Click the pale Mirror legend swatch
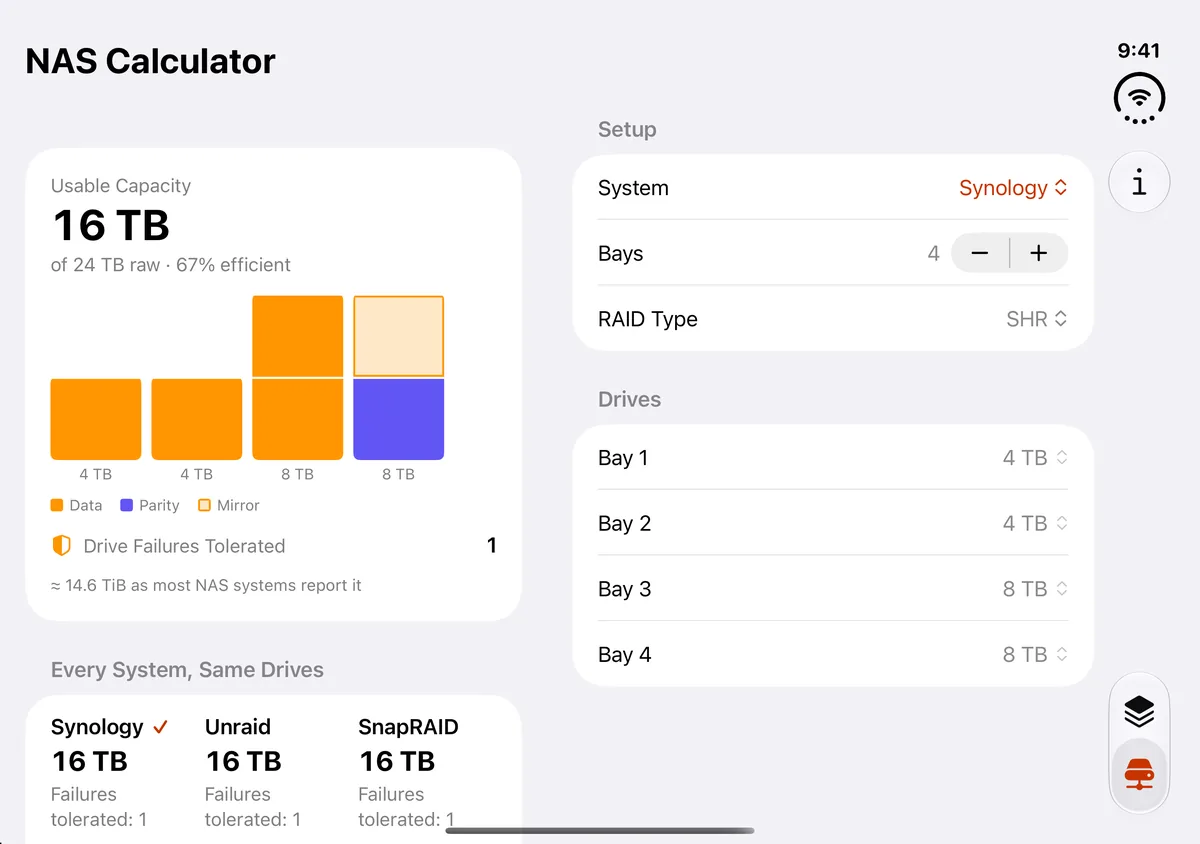This screenshot has height=844, width=1200. [x=204, y=505]
